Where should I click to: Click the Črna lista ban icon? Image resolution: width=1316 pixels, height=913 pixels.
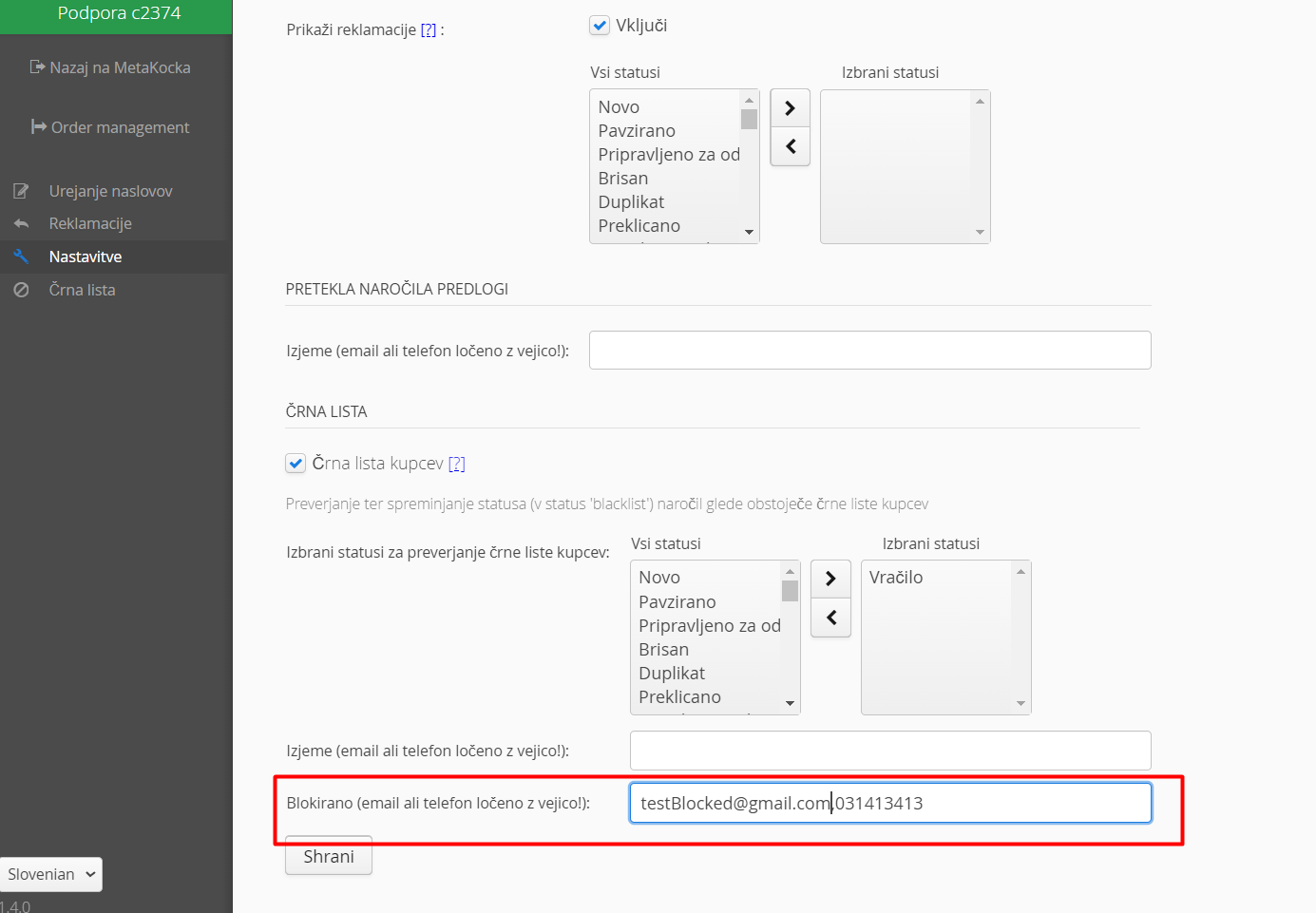pyautogui.click(x=21, y=290)
